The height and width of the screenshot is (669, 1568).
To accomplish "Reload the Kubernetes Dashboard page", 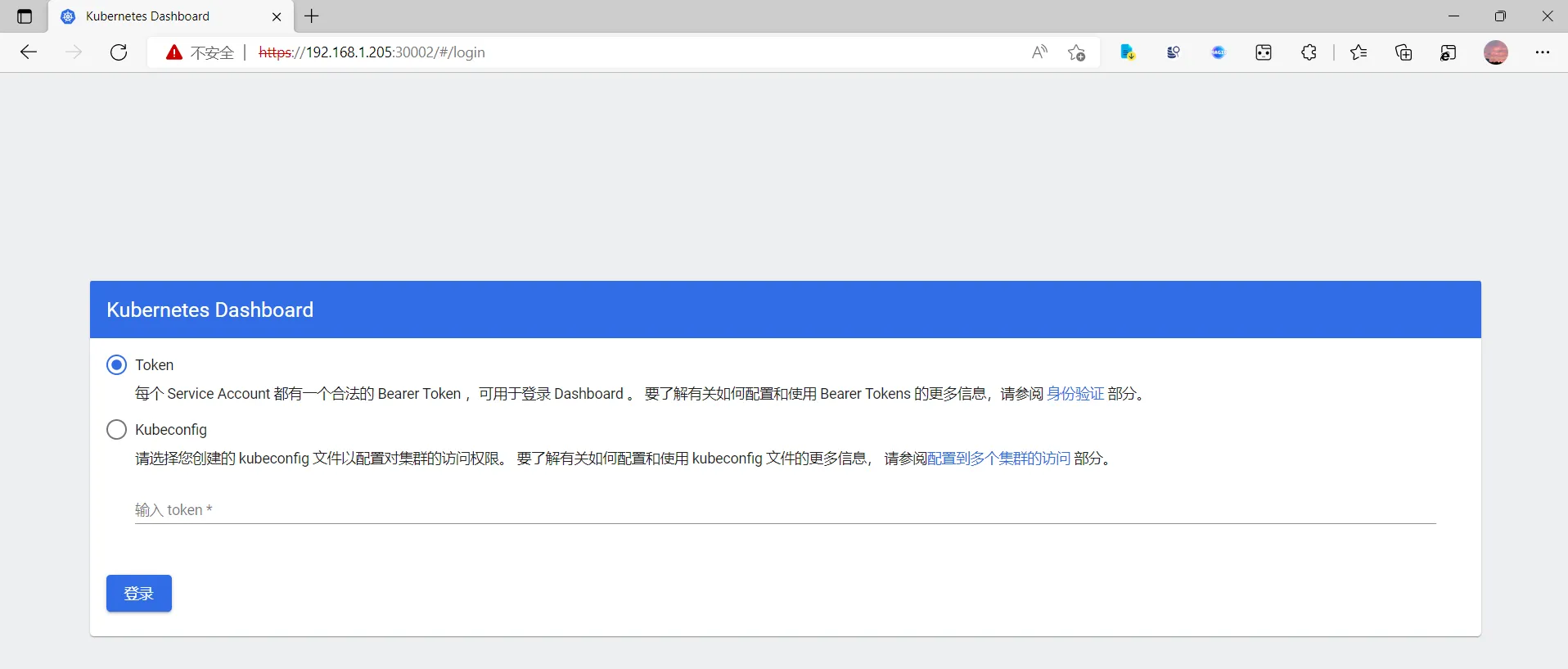I will (x=119, y=52).
